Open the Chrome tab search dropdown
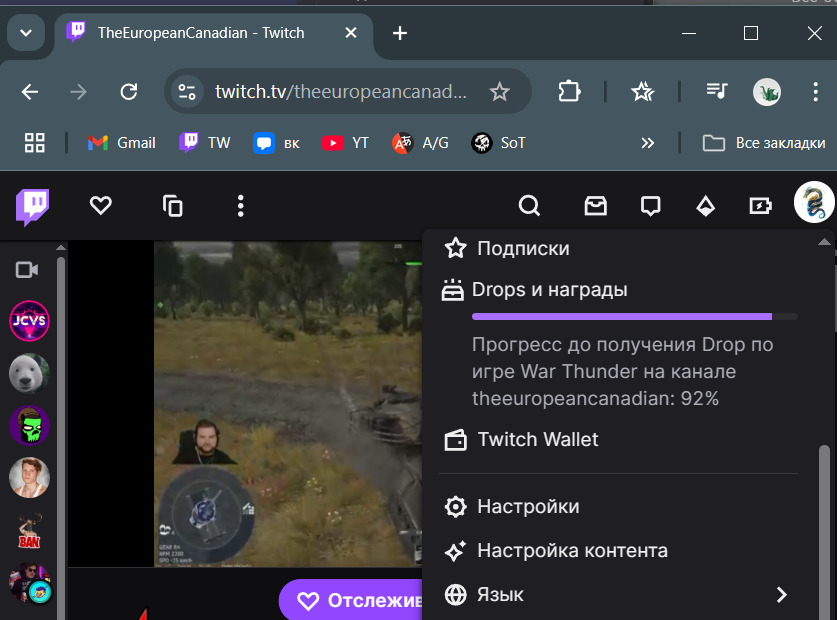 pyautogui.click(x=26, y=33)
